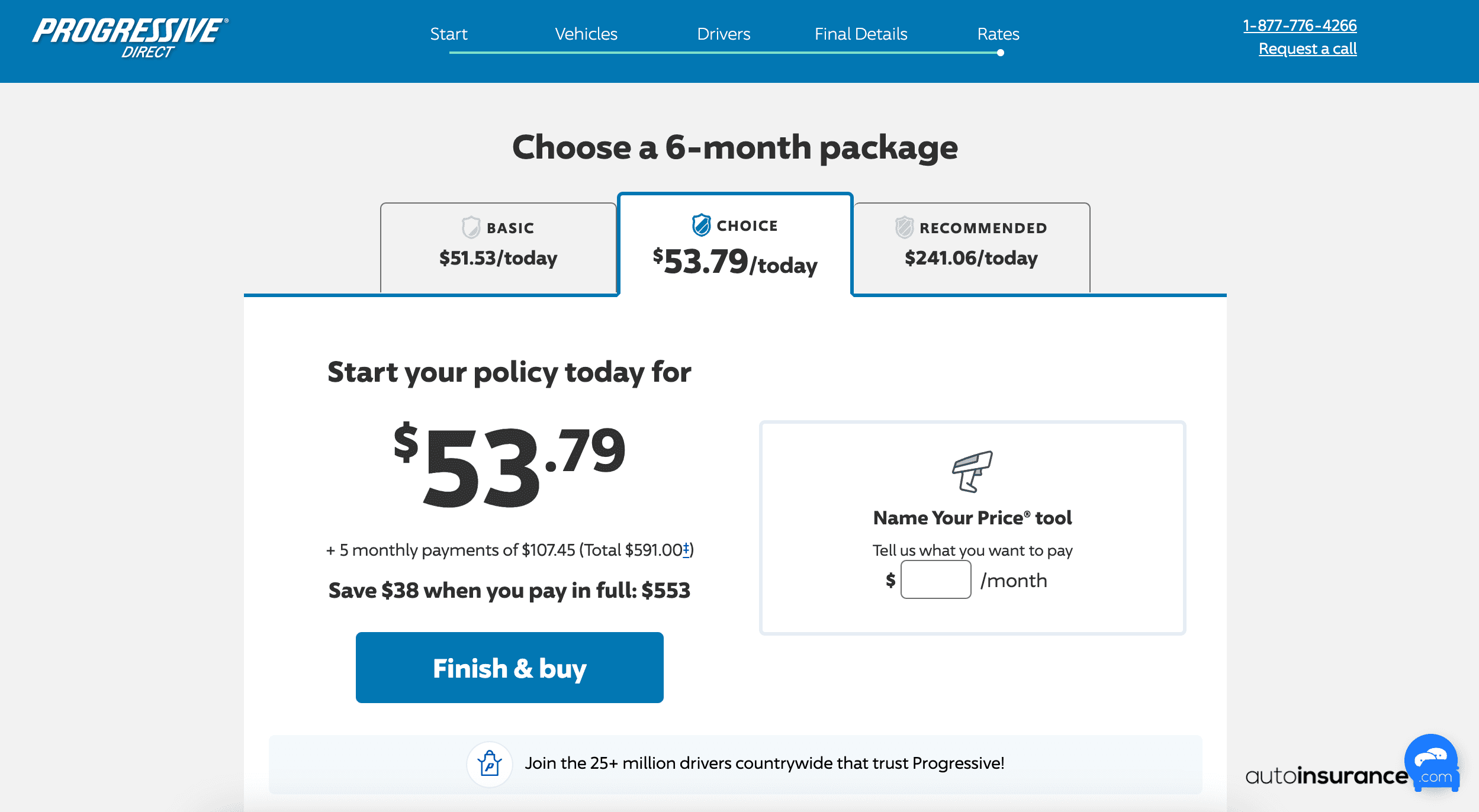The image size is (1479, 812).
Task: Click the 1-877-776-4266 phone link
Action: click(x=1300, y=25)
